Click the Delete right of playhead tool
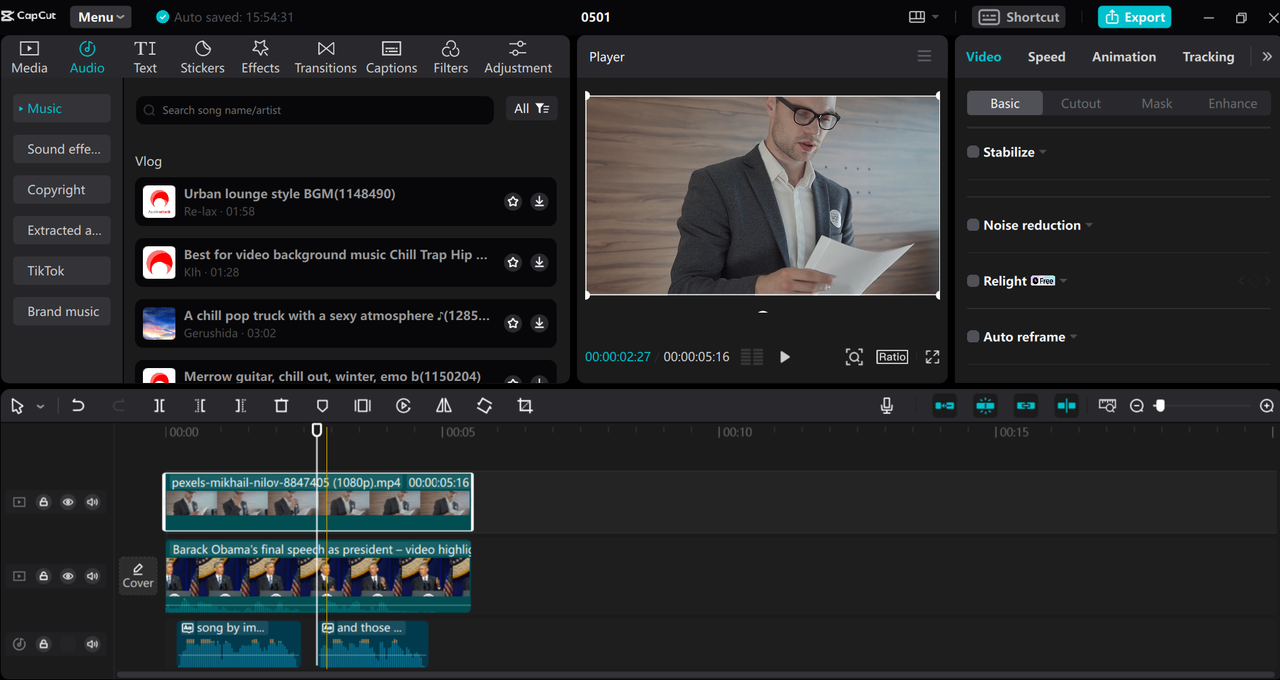1280x680 pixels. click(240, 406)
